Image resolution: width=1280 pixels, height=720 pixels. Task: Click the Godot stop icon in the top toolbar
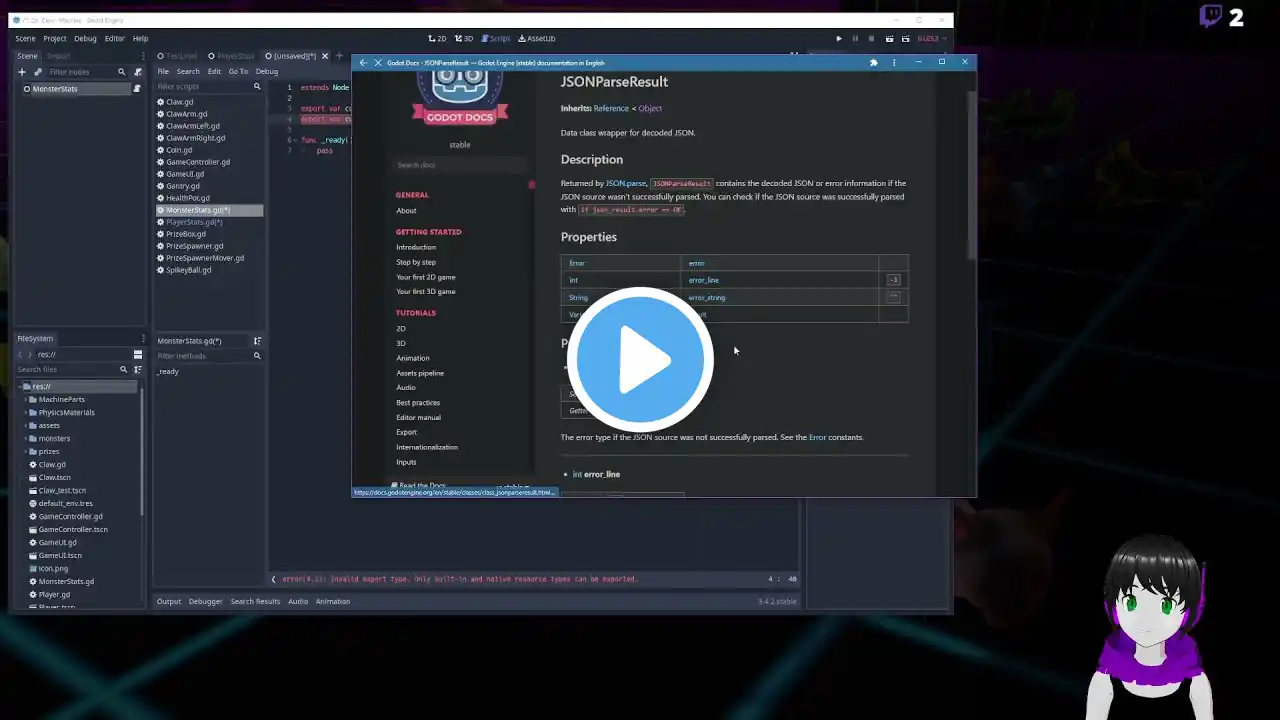point(872,38)
